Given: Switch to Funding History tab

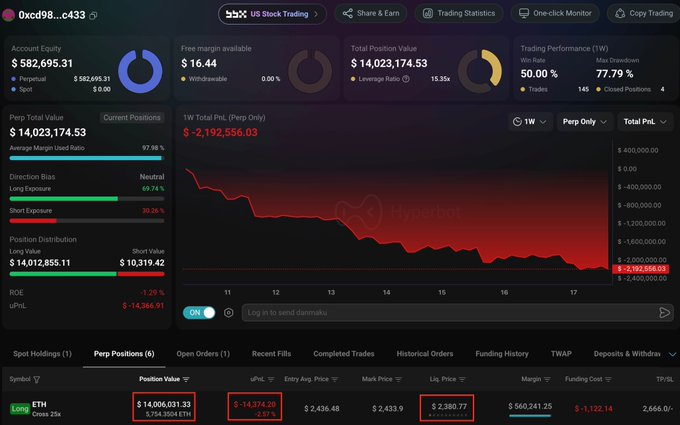Looking at the screenshot, I should pos(502,354).
